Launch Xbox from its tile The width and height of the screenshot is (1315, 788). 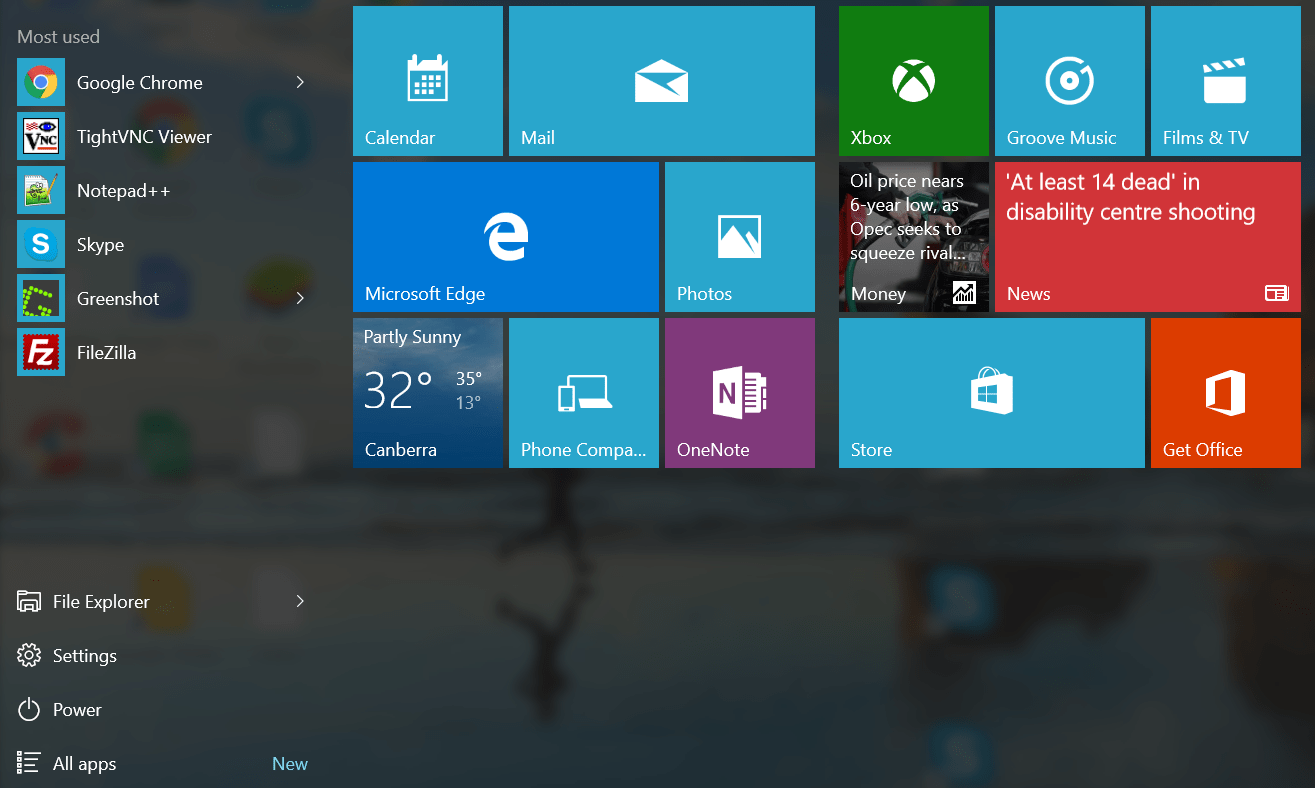point(912,81)
